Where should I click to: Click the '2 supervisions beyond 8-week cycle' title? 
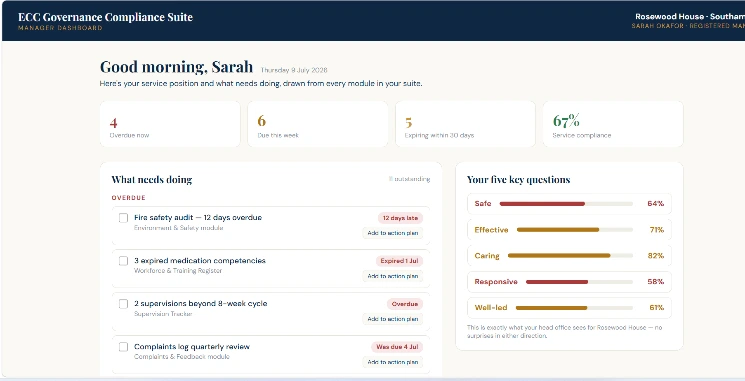[x=201, y=304]
